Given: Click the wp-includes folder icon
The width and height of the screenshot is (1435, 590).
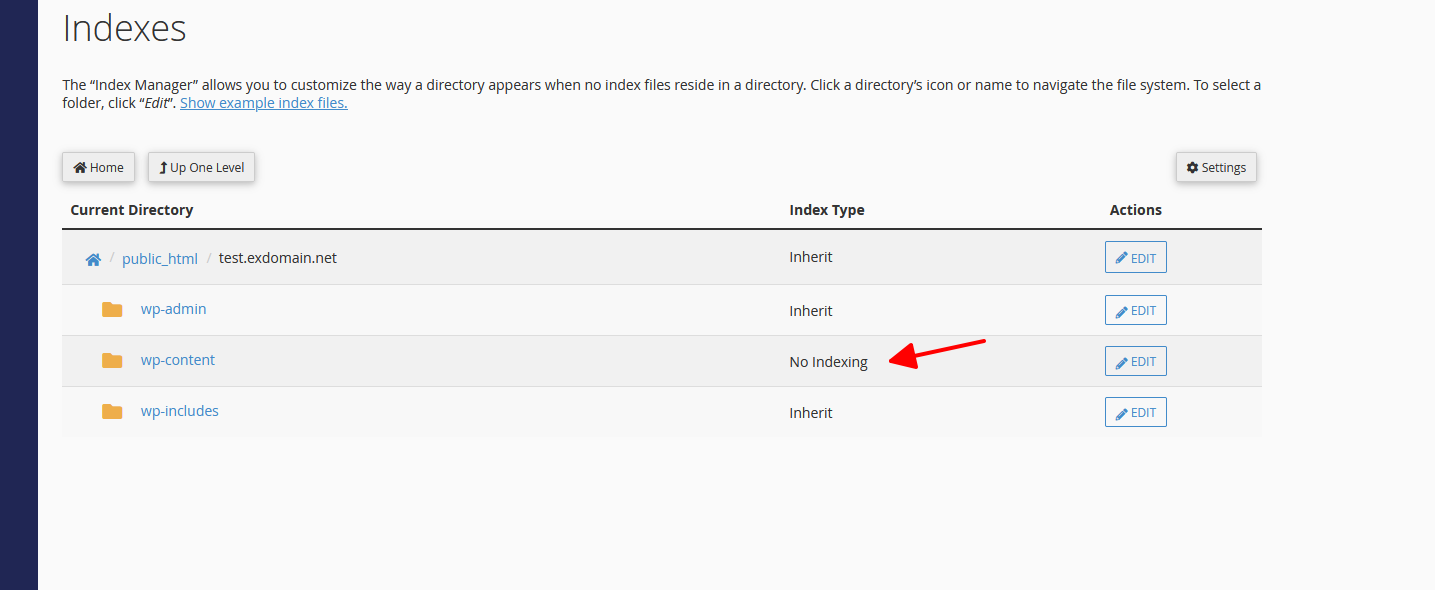Looking at the screenshot, I should pos(112,412).
